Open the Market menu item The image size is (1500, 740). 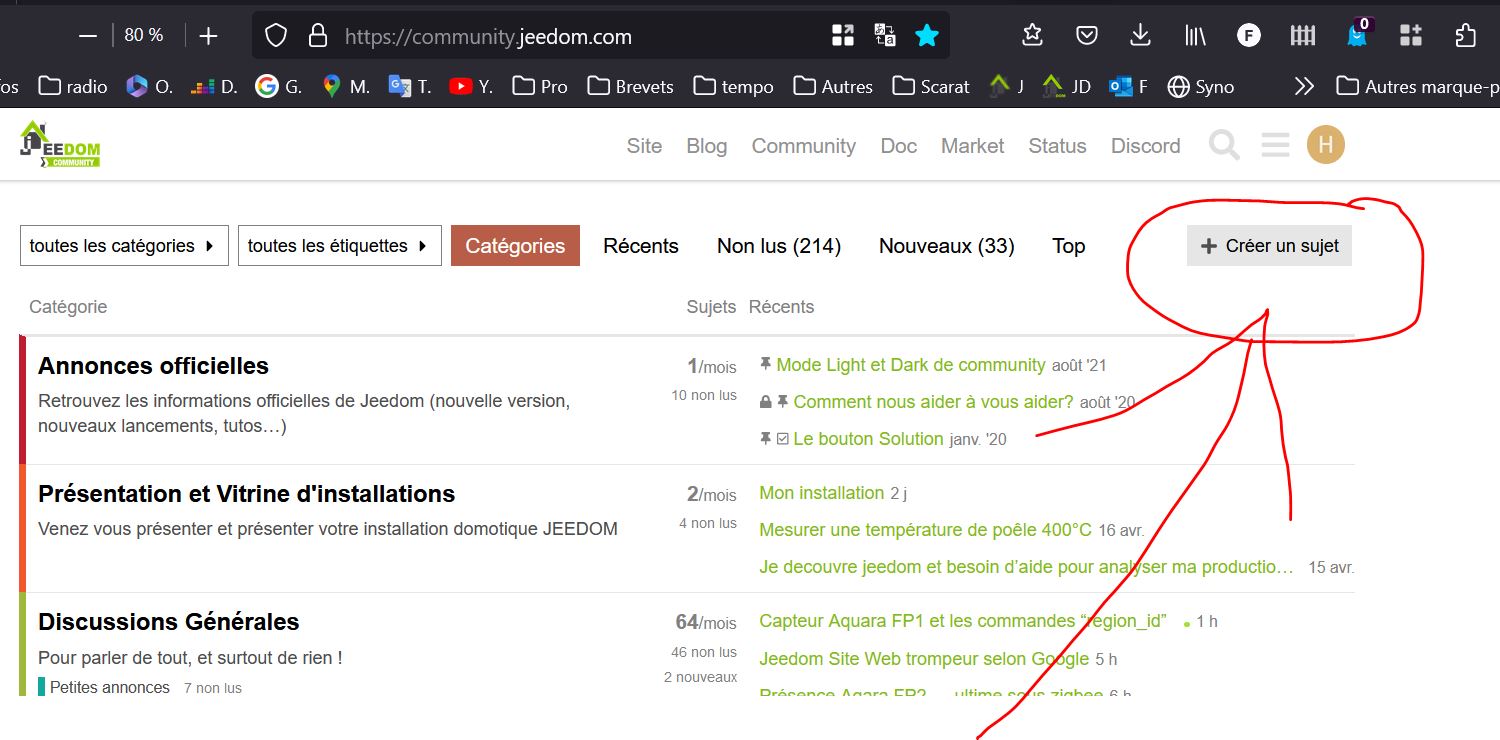[x=971, y=146]
